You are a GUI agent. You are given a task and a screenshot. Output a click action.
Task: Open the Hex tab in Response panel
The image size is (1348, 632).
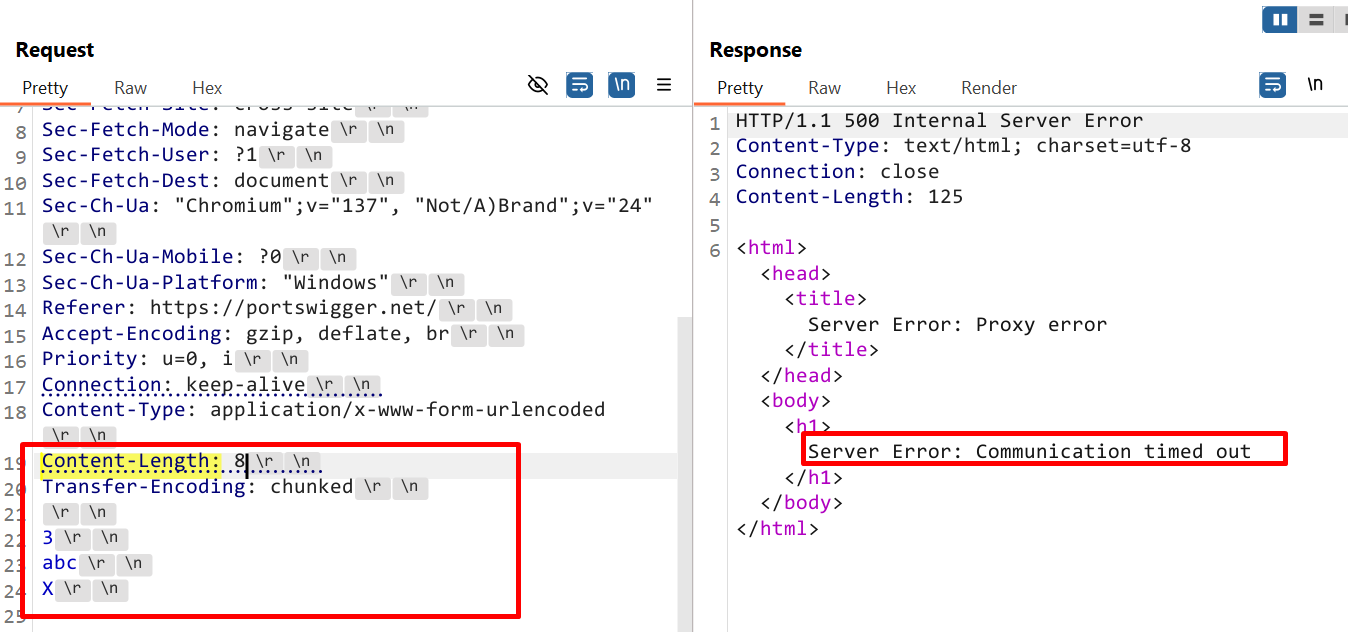point(901,88)
